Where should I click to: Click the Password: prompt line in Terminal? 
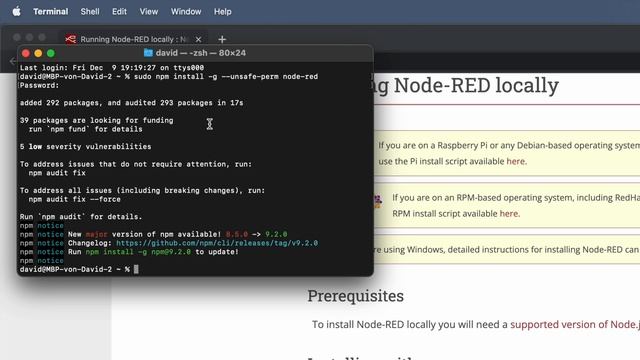coord(39,85)
